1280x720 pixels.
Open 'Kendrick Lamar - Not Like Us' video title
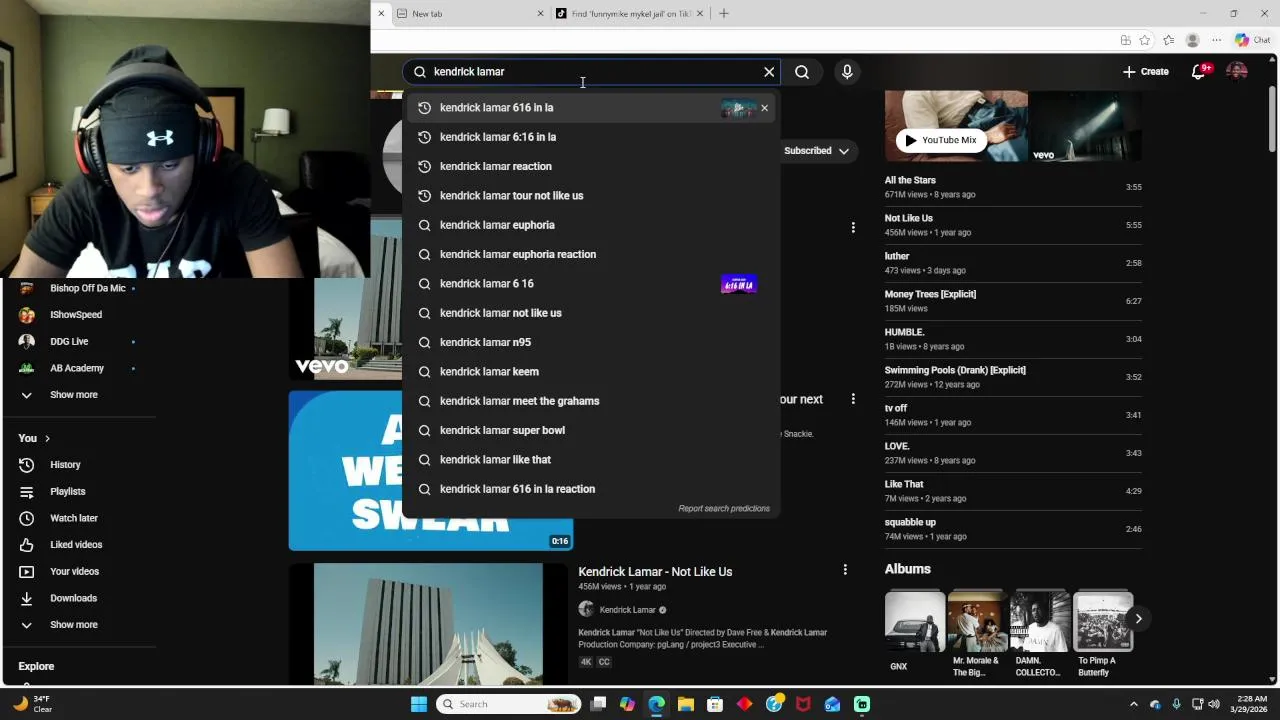click(655, 572)
